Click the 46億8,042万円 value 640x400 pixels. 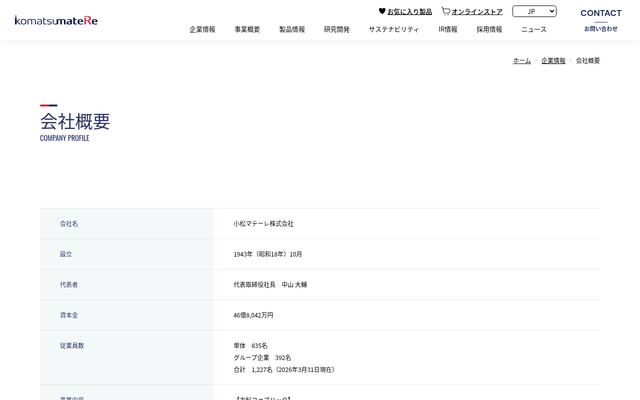(253, 315)
